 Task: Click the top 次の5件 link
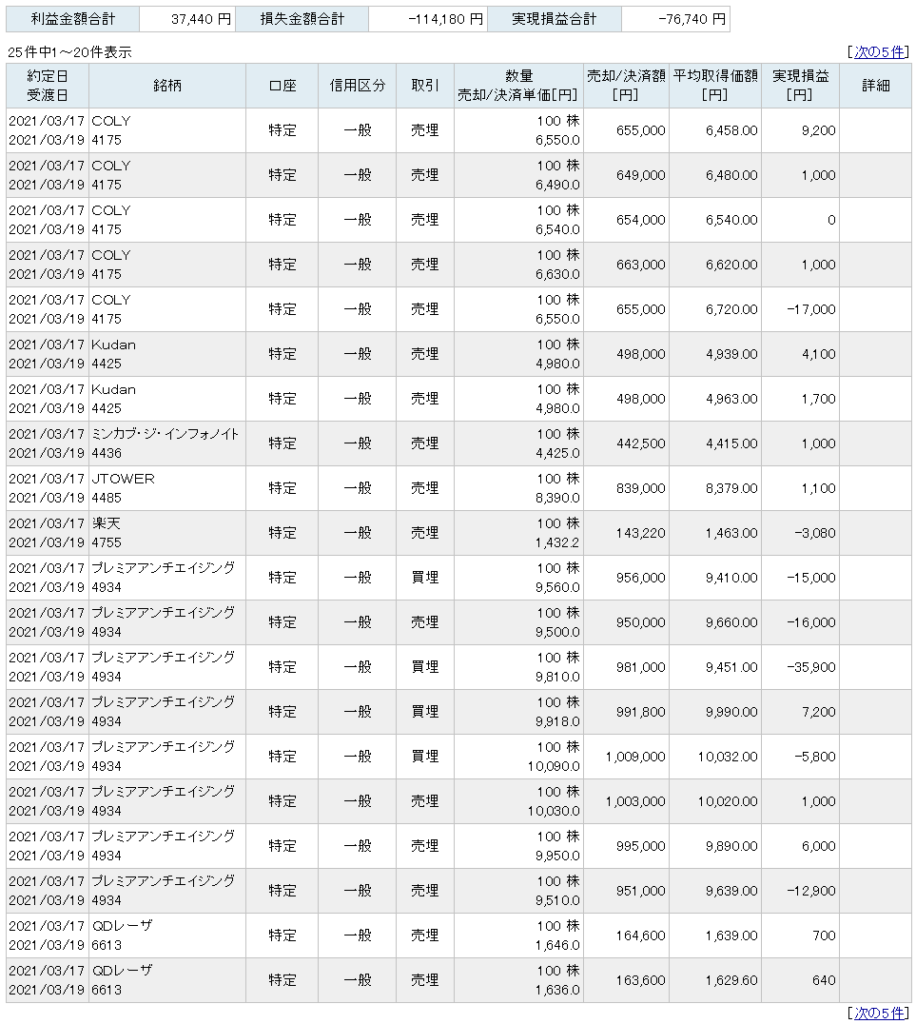[879, 52]
